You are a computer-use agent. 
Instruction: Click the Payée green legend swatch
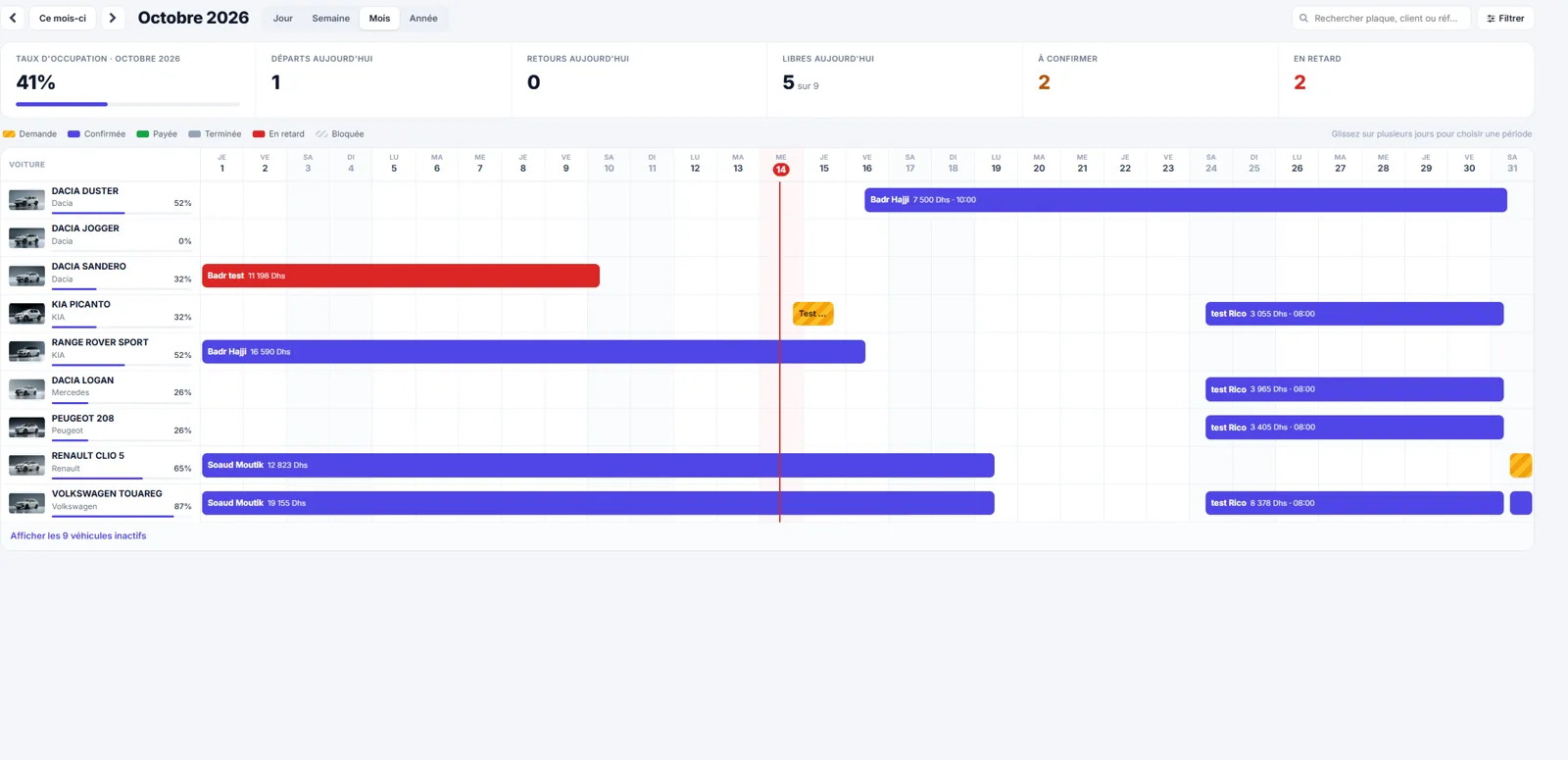(142, 134)
